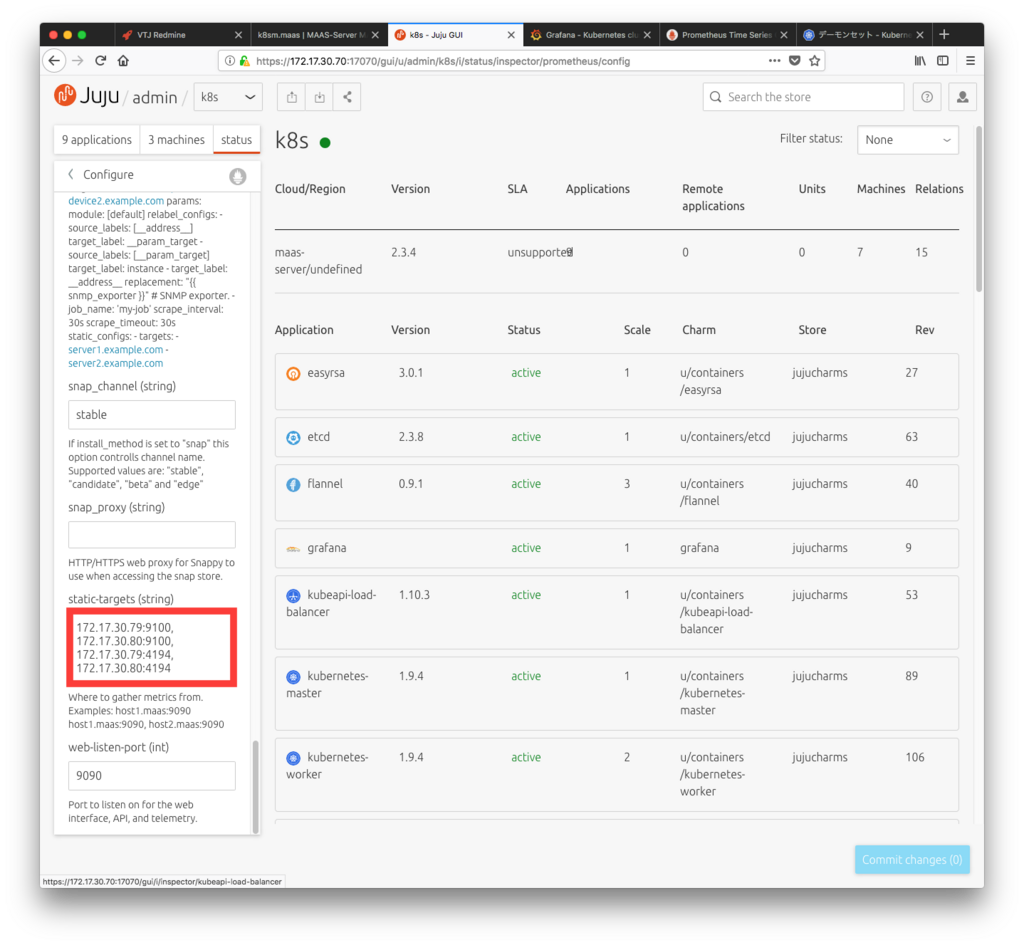
Task: Go forward in browser history
Action: [x=78, y=61]
